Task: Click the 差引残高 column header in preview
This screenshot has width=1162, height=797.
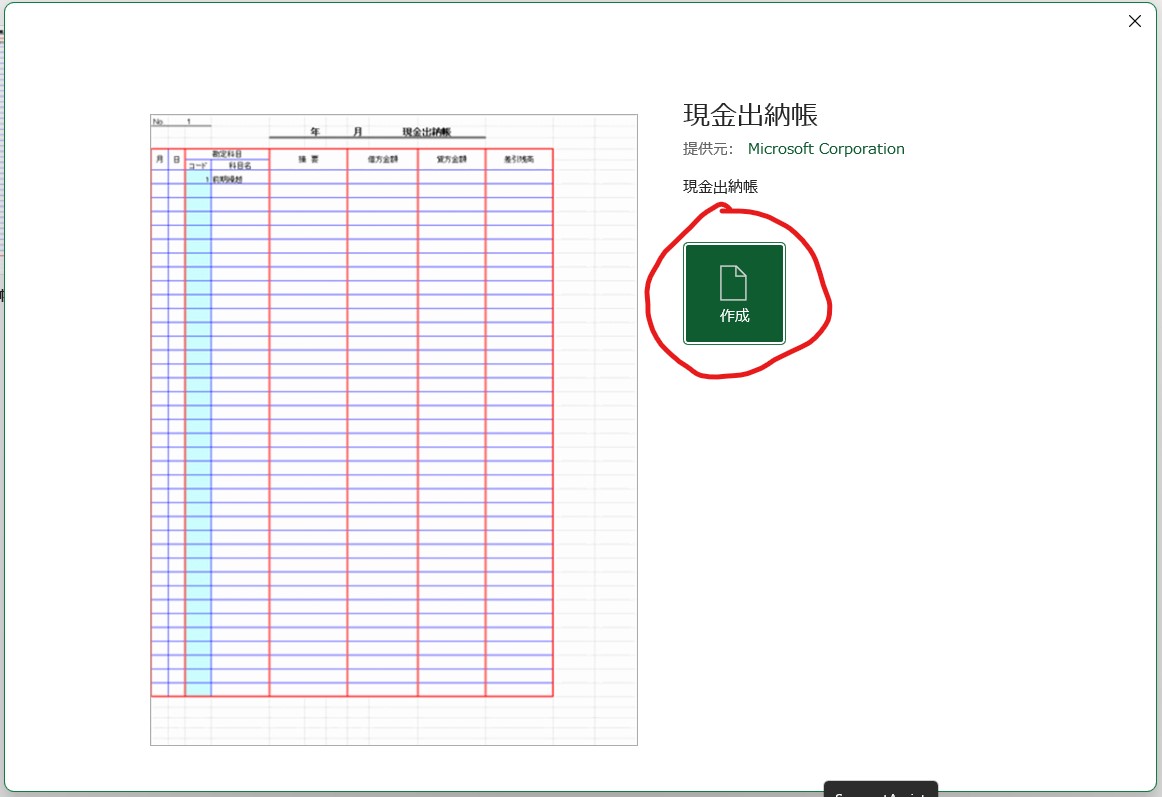Action: click(x=518, y=160)
